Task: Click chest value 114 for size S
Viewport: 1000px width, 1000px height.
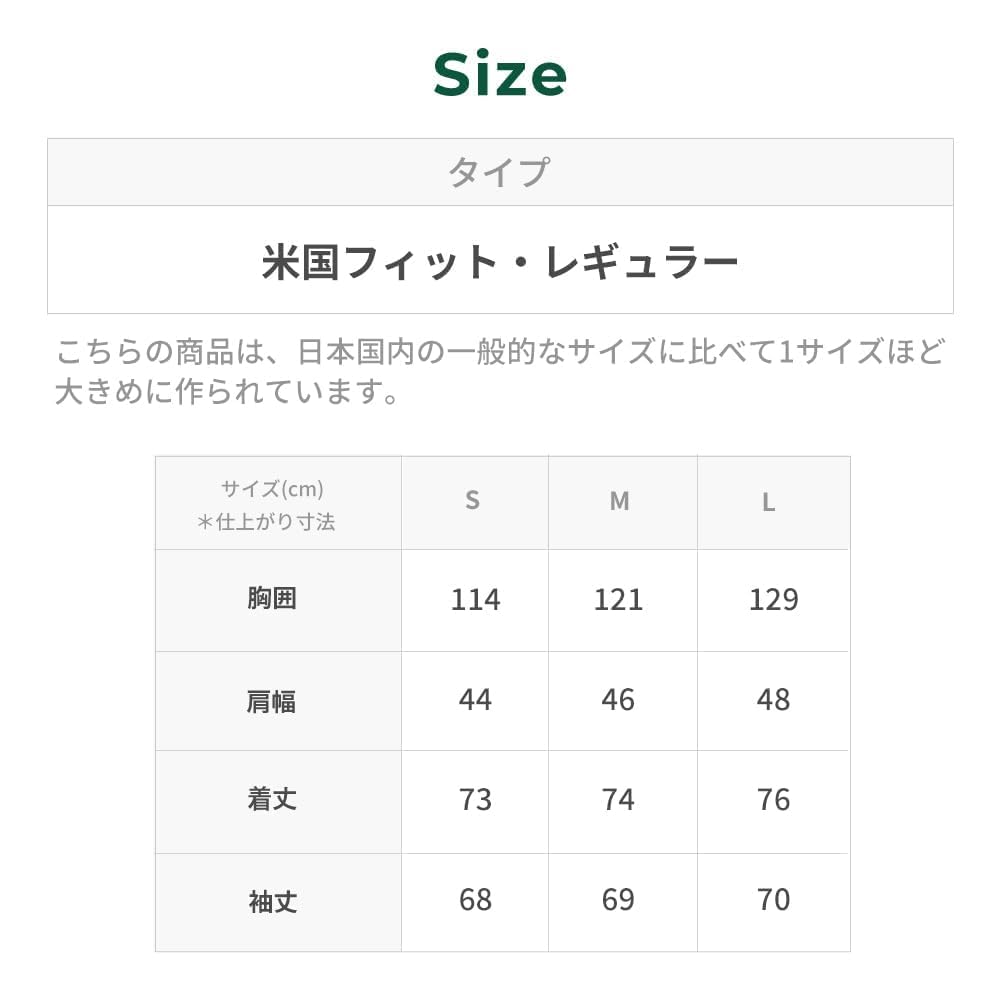Action: pyautogui.click(x=475, y=600)
